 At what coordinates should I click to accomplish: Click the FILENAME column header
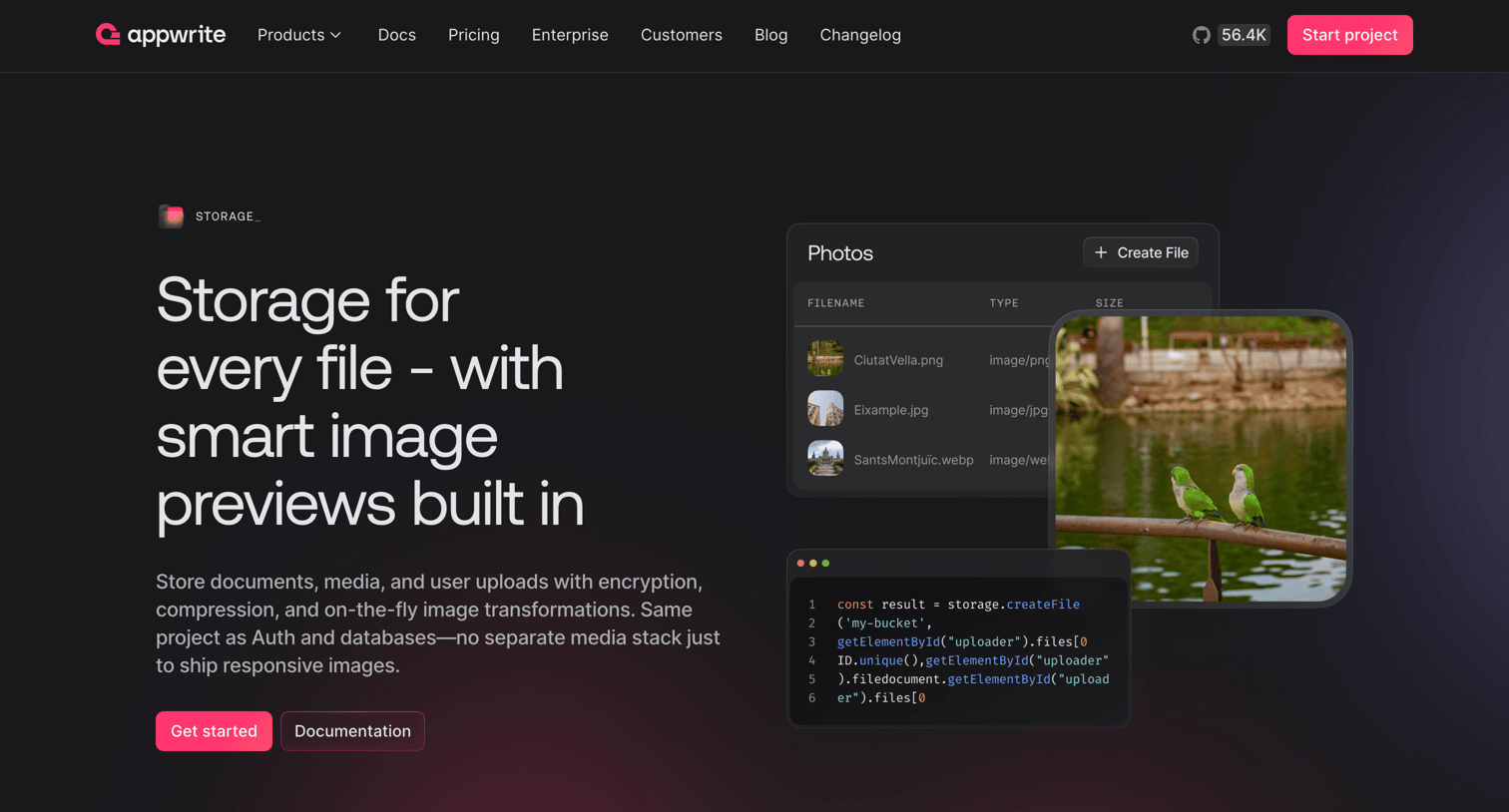coord(836,303)
